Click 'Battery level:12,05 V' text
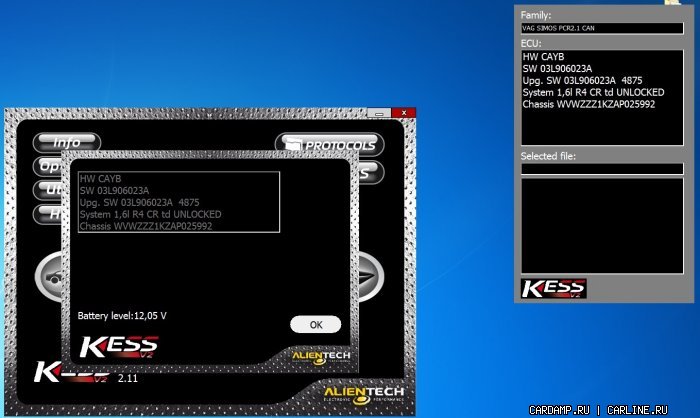Viewport: 700px width, 418px height. pyautogui.click(x=122, y=316)
